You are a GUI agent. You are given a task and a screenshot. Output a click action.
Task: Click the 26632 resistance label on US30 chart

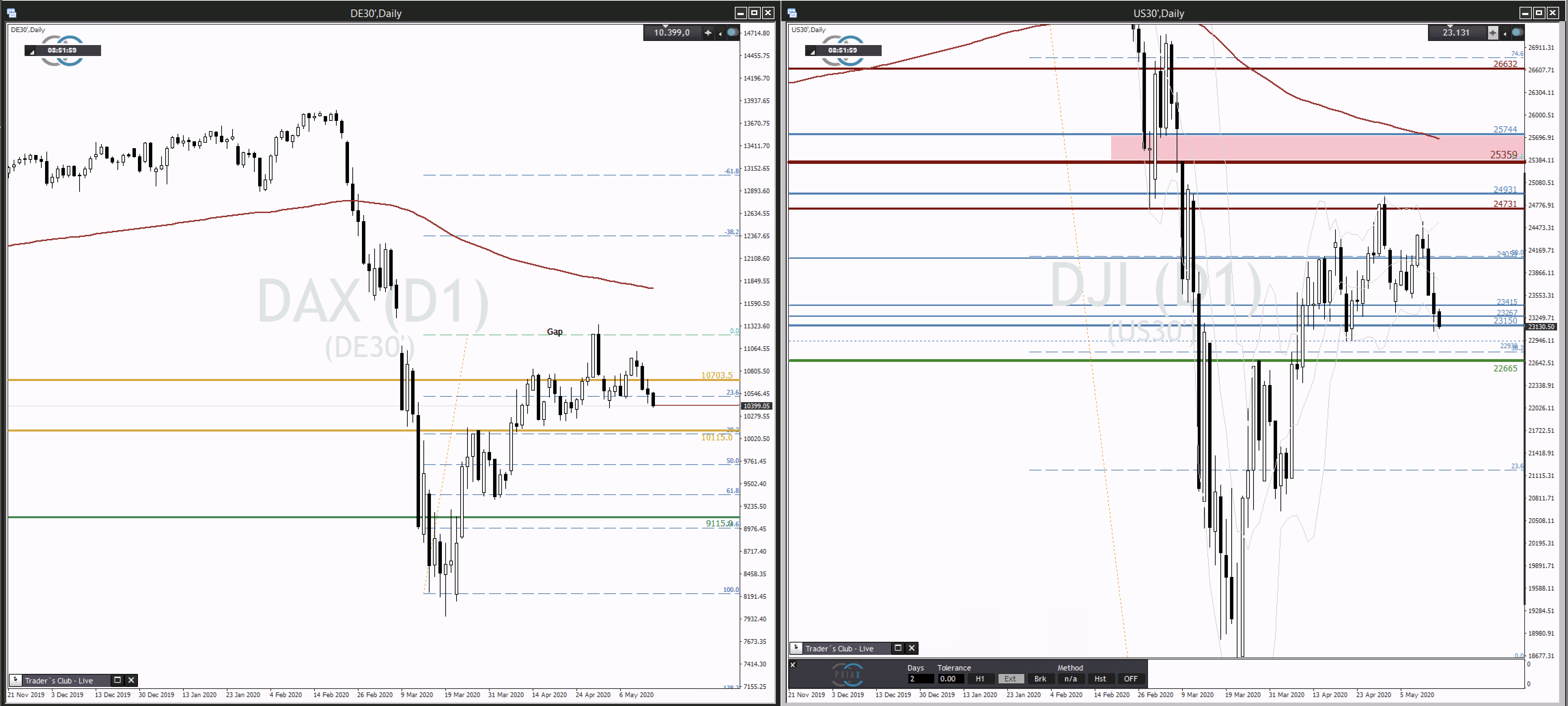coord(1505,64)
